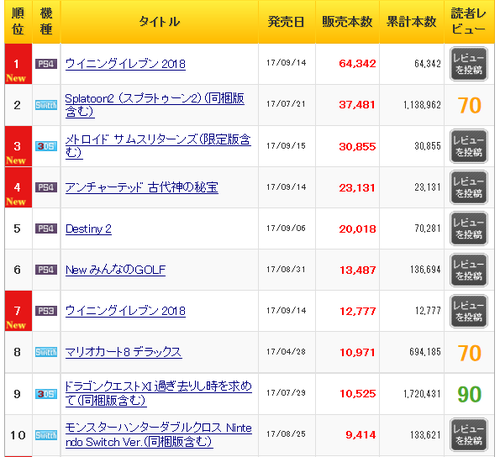Click Switch icon beside マリオカート8 デラックス
This screenshot has width=500, height=457.
46,352
